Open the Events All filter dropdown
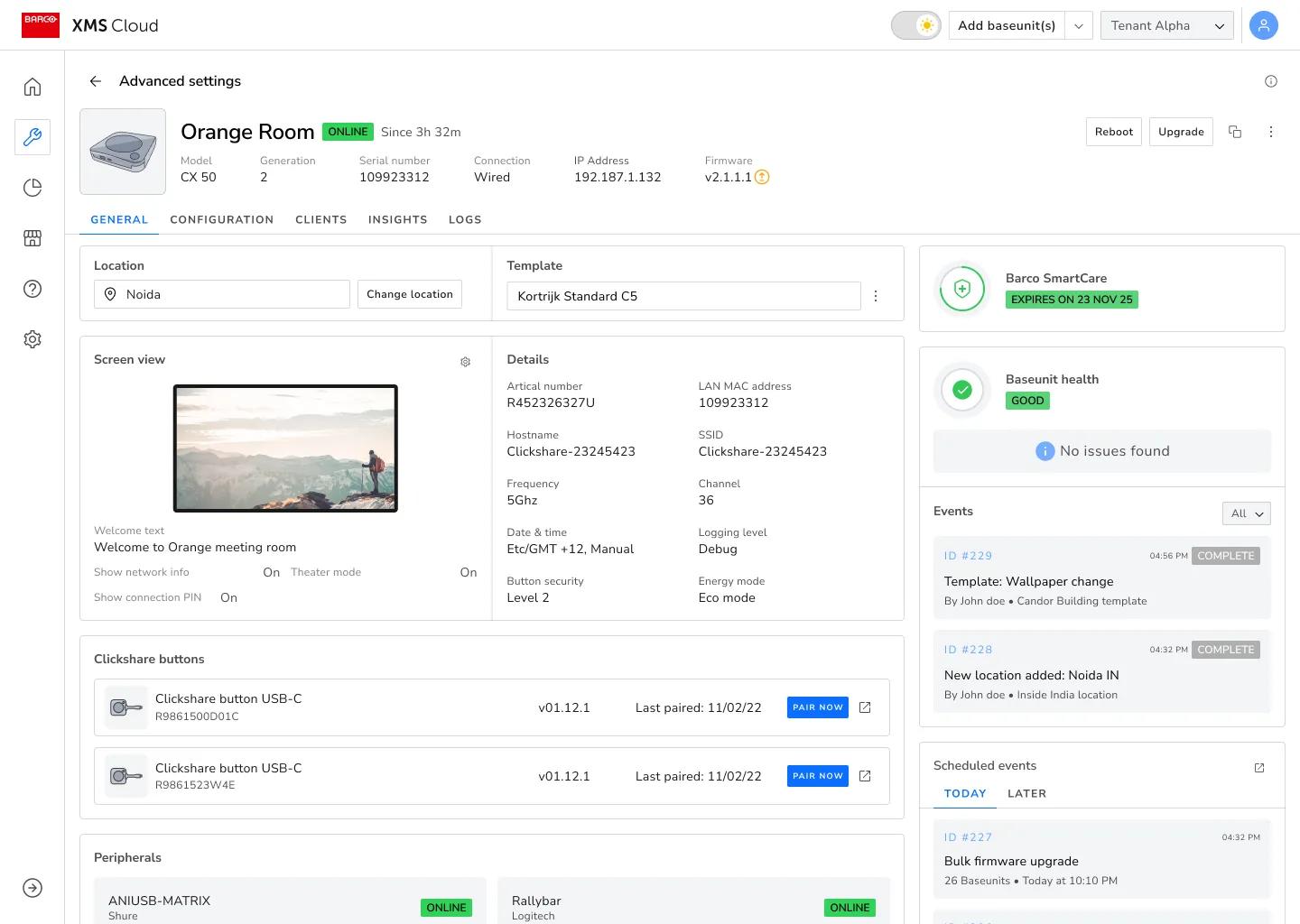 click(x=1246, y=513)
